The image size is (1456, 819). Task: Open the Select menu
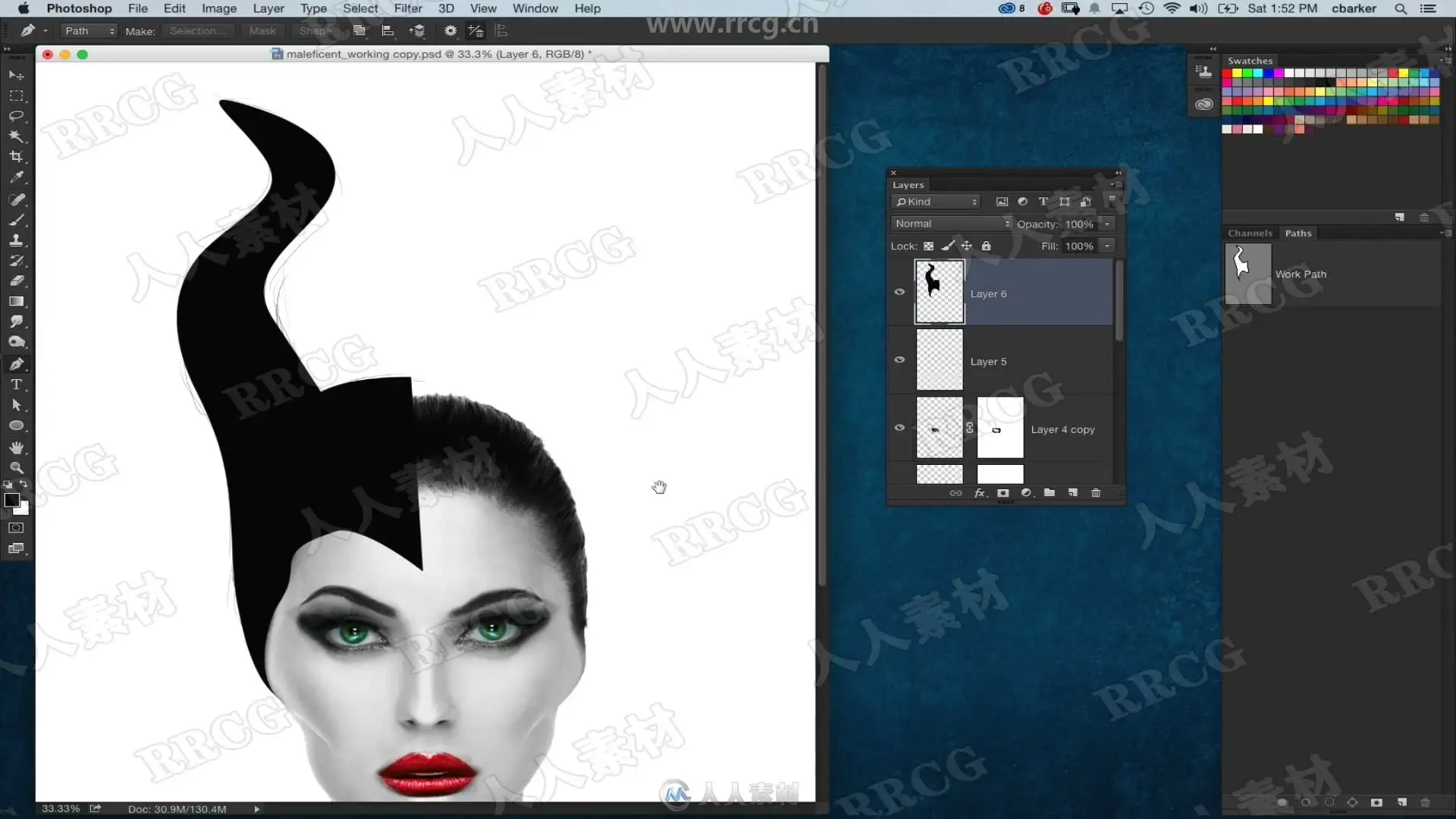(x=360, y=8)
